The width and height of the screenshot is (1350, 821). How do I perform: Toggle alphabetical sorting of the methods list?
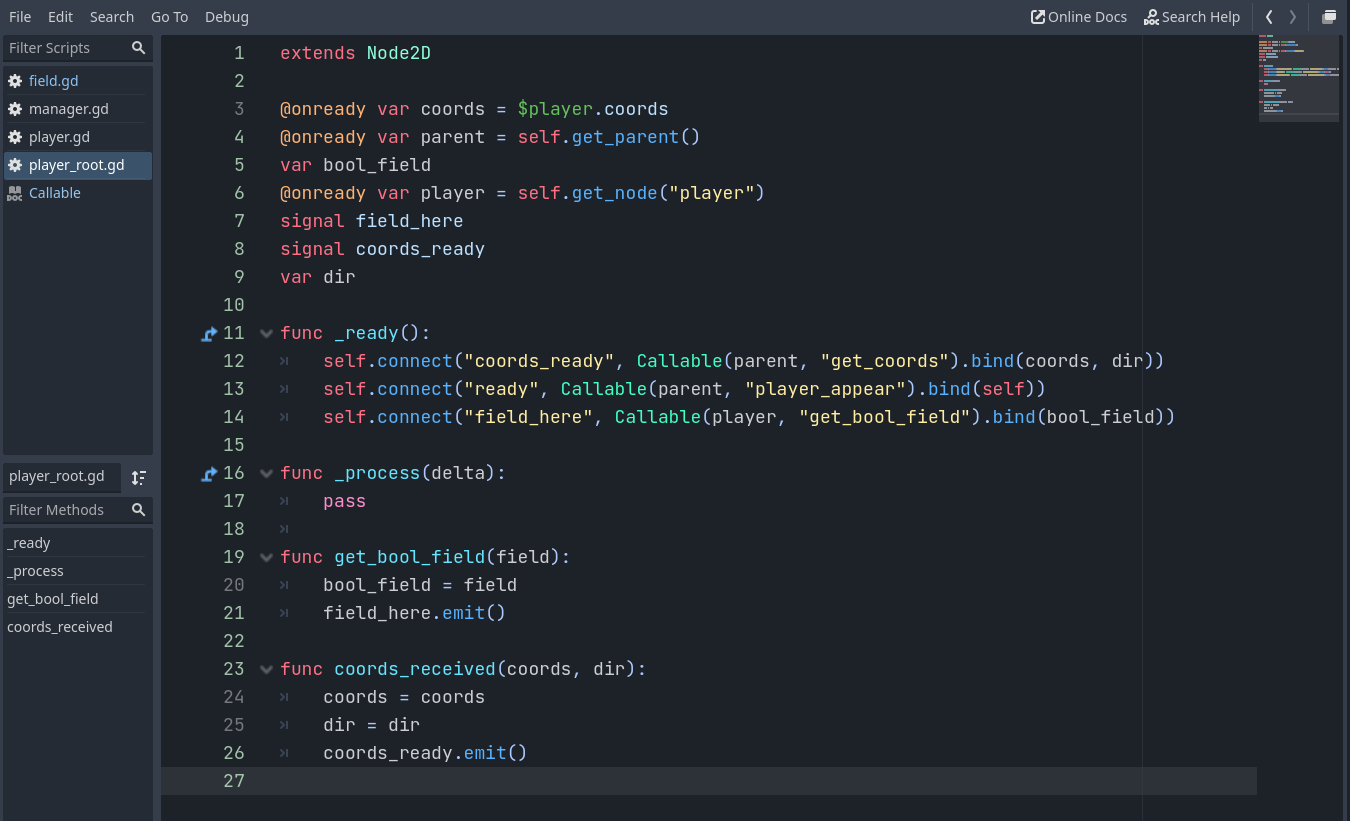139,477
